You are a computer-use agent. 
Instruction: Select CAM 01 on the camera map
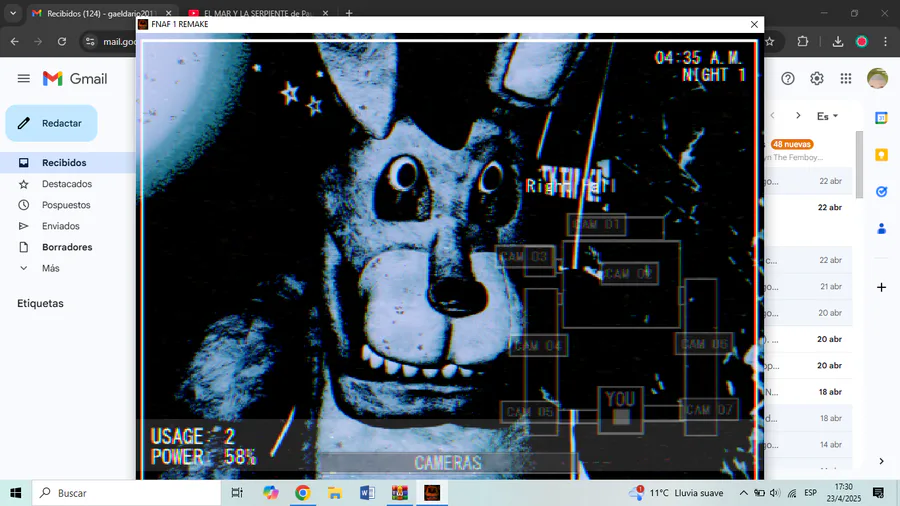point(597,224)
